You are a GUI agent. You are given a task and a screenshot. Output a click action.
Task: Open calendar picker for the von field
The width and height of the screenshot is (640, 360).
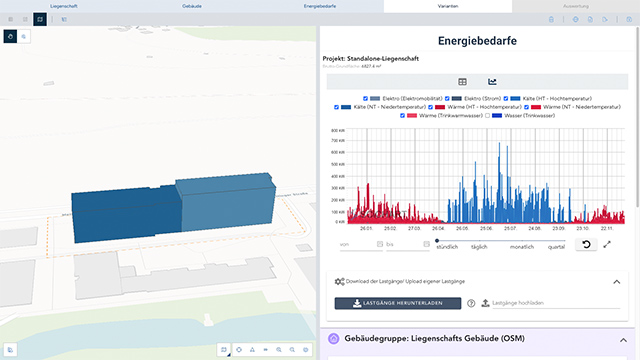pyautogui.click(x=380, y=244)
